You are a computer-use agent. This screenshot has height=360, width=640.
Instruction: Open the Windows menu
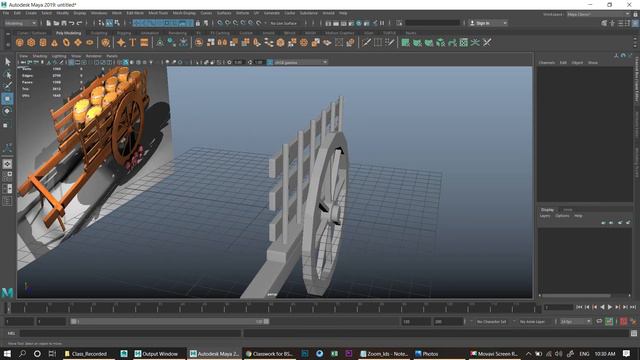click(x=99, y=13)
